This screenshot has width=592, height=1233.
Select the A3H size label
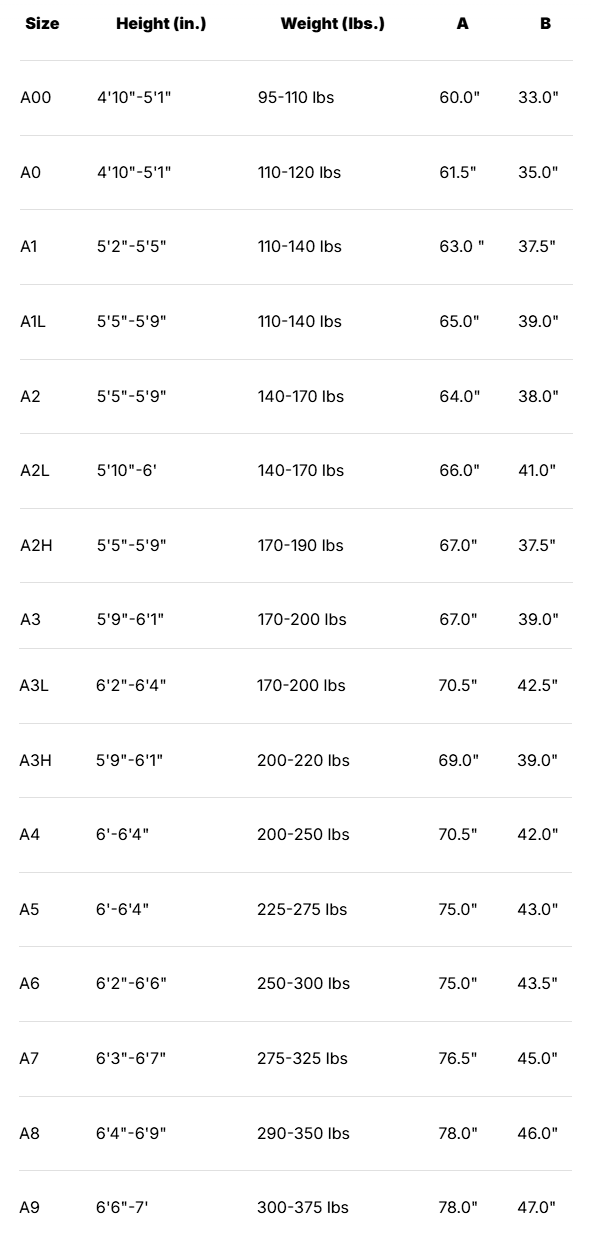[x=35, y=760]
